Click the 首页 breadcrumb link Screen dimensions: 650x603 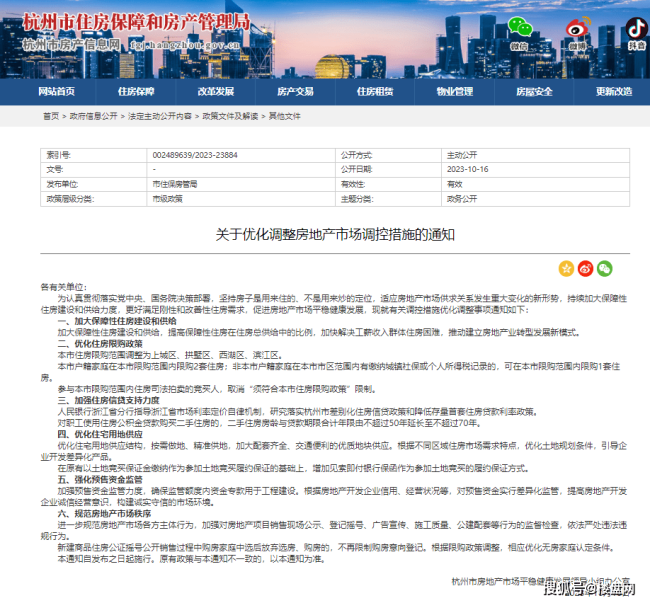(50, 117)
